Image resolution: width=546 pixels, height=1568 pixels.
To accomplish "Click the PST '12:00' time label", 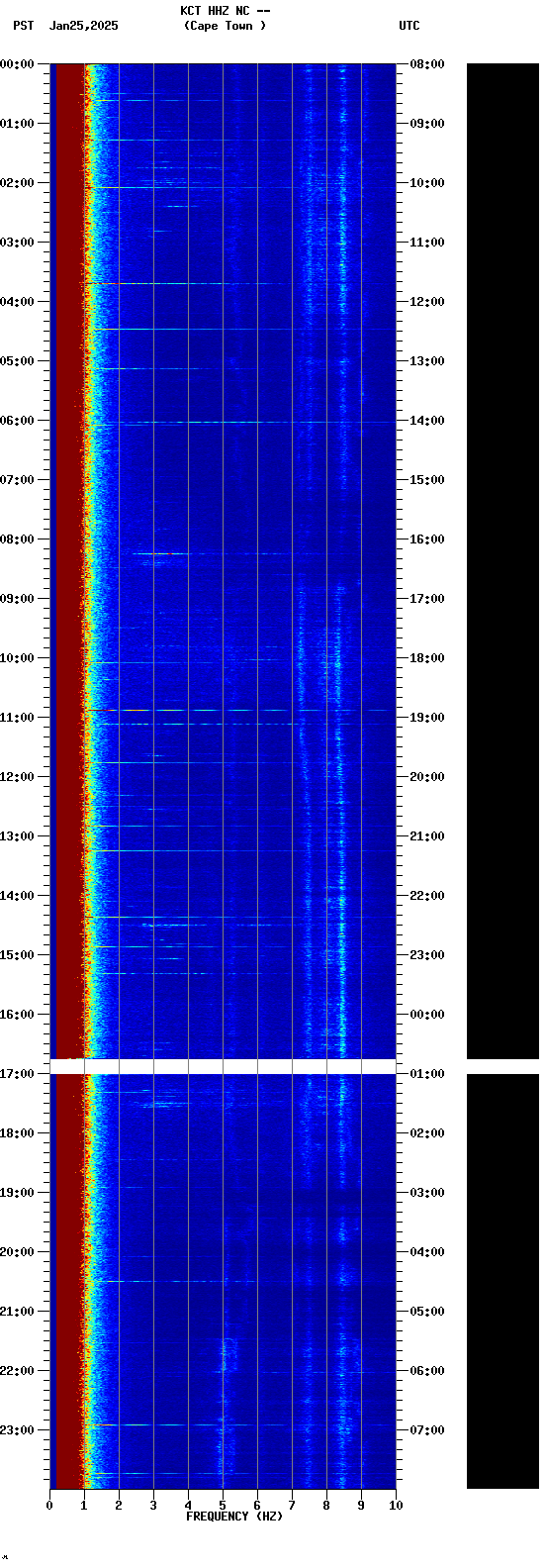I will (x=17, y=777).
